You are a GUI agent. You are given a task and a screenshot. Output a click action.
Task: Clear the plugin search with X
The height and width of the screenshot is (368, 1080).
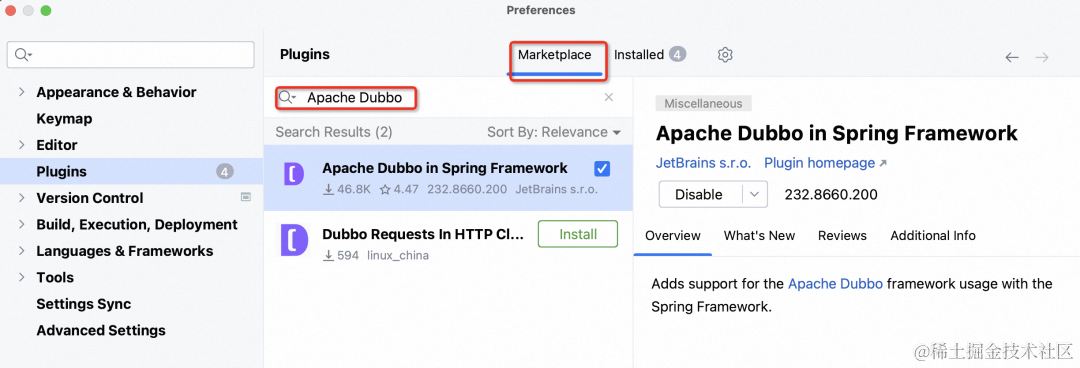[x=609, y=97]
